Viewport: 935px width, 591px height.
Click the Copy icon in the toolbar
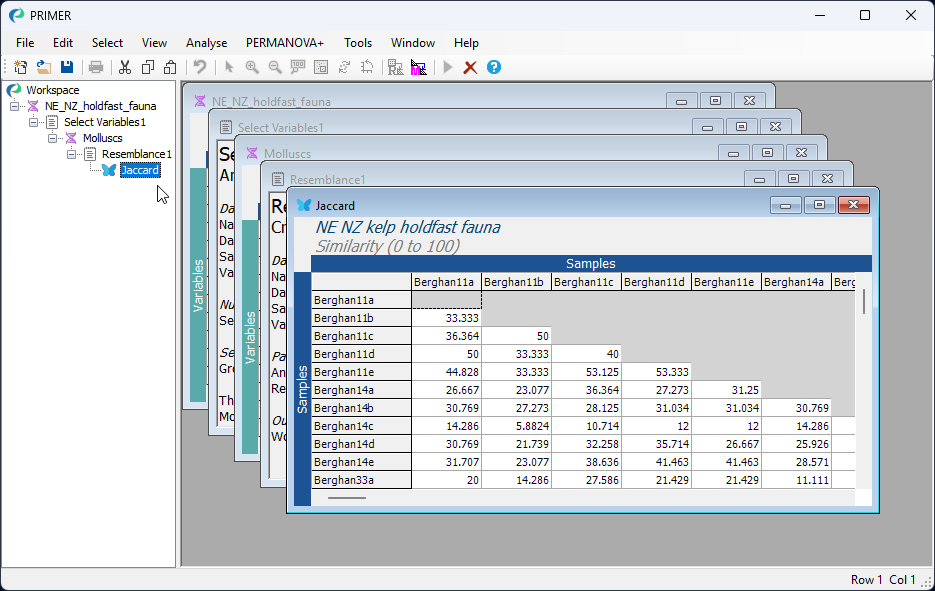click(x=148, y=67)
